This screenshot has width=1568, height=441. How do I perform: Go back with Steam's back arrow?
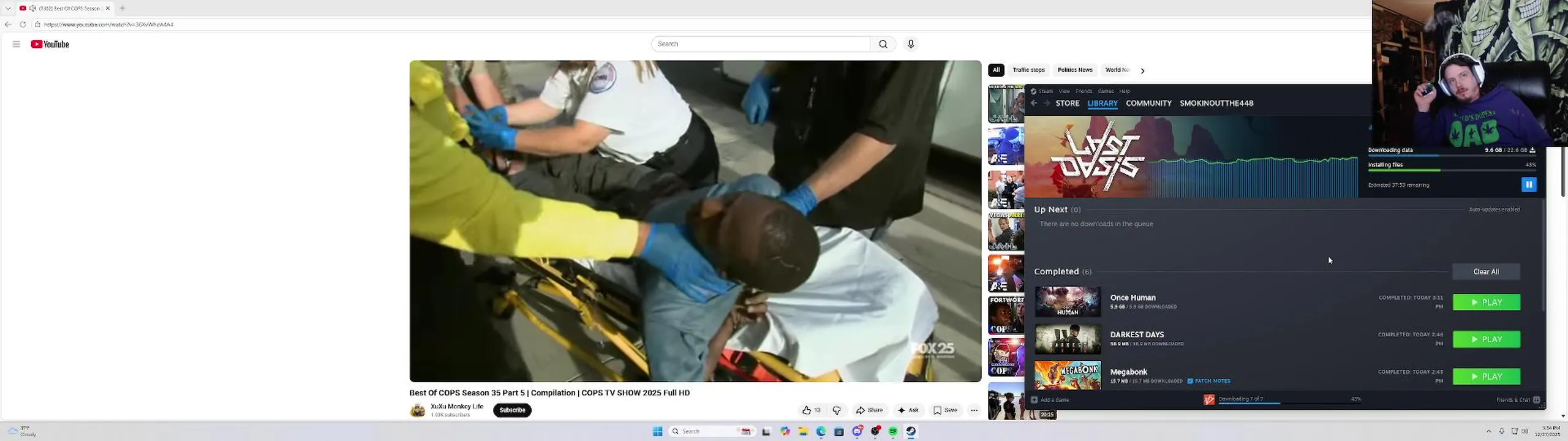pos(1034,104)
